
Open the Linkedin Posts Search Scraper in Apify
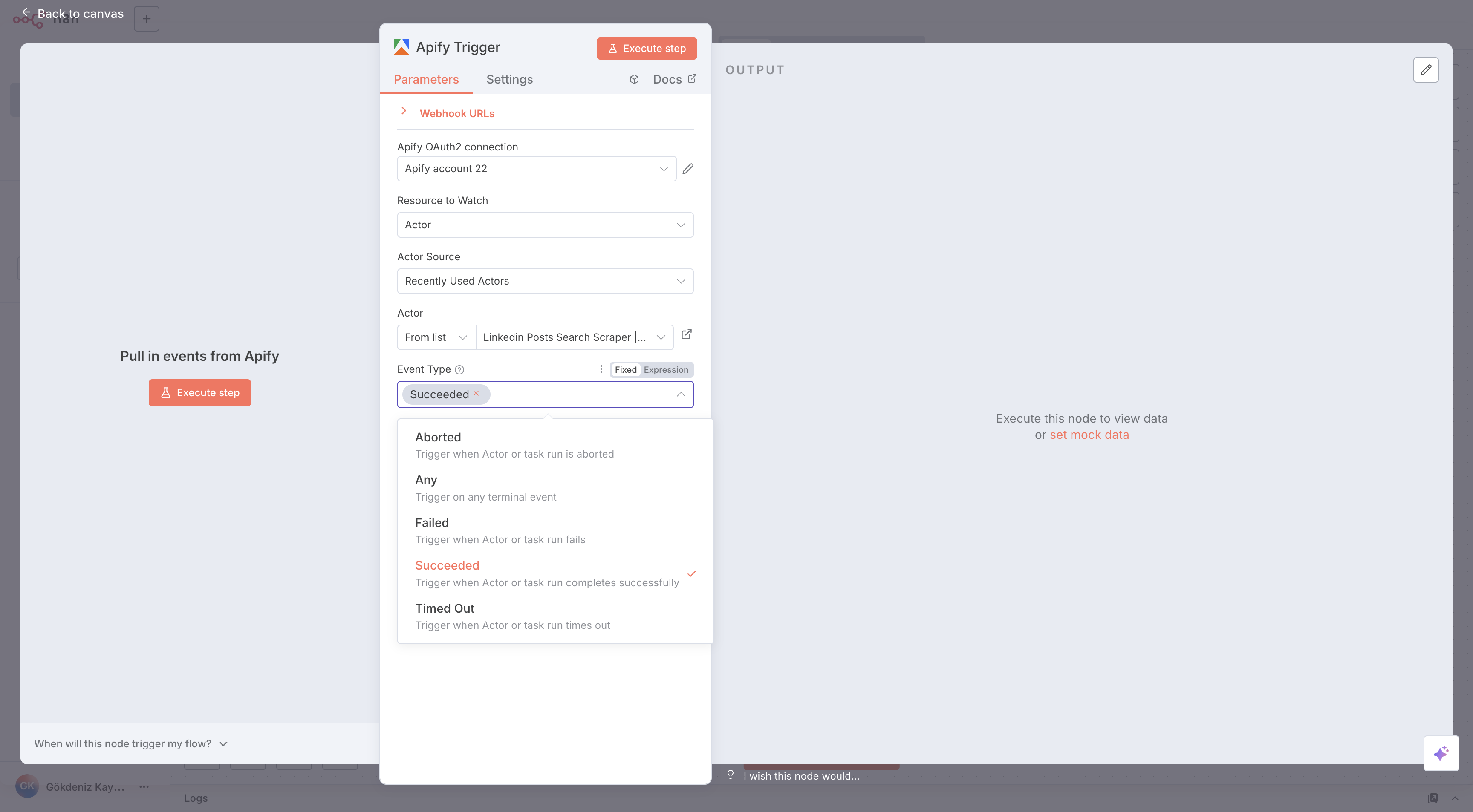686,334
